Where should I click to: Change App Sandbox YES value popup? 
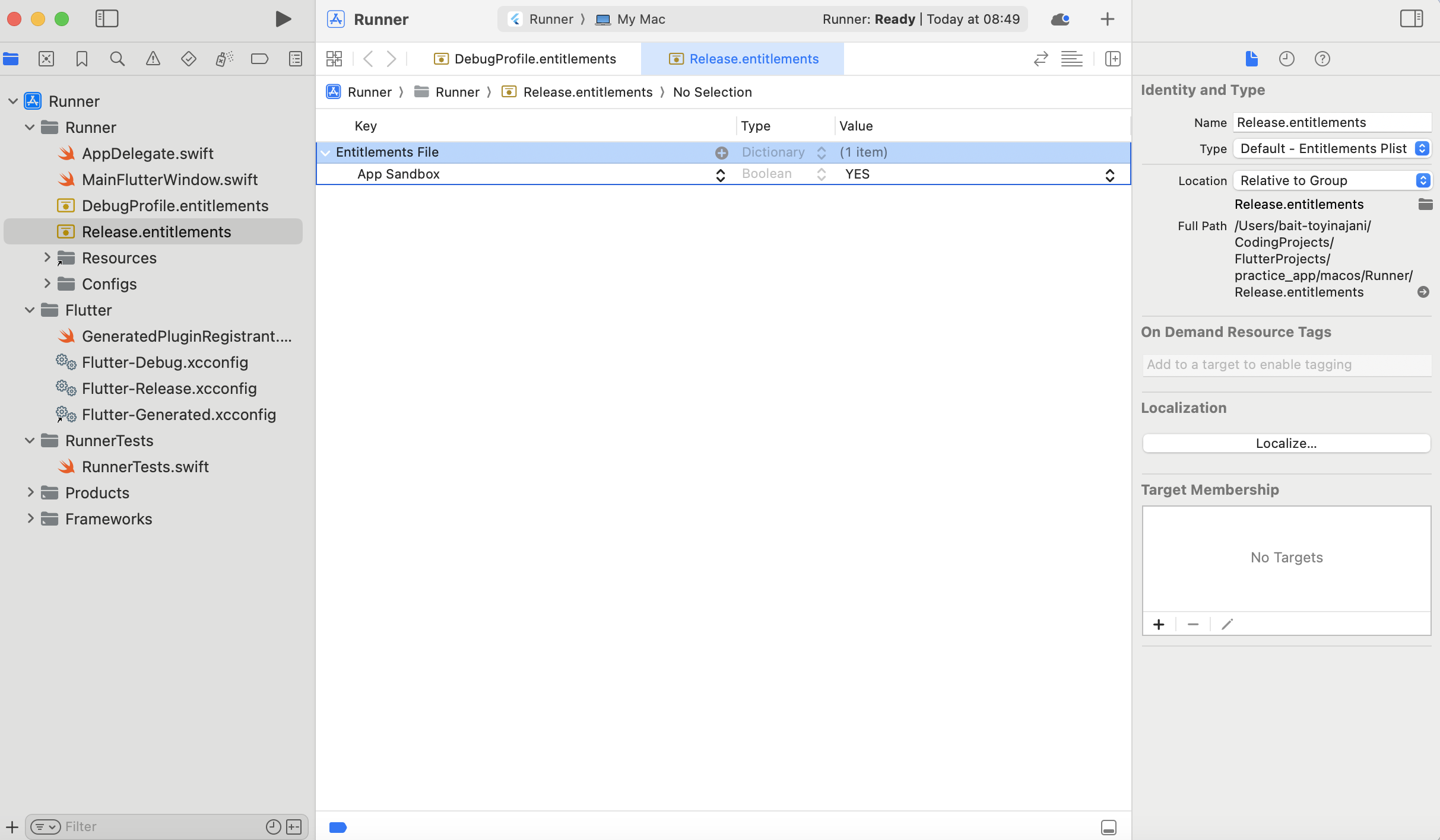point(1110,175)
